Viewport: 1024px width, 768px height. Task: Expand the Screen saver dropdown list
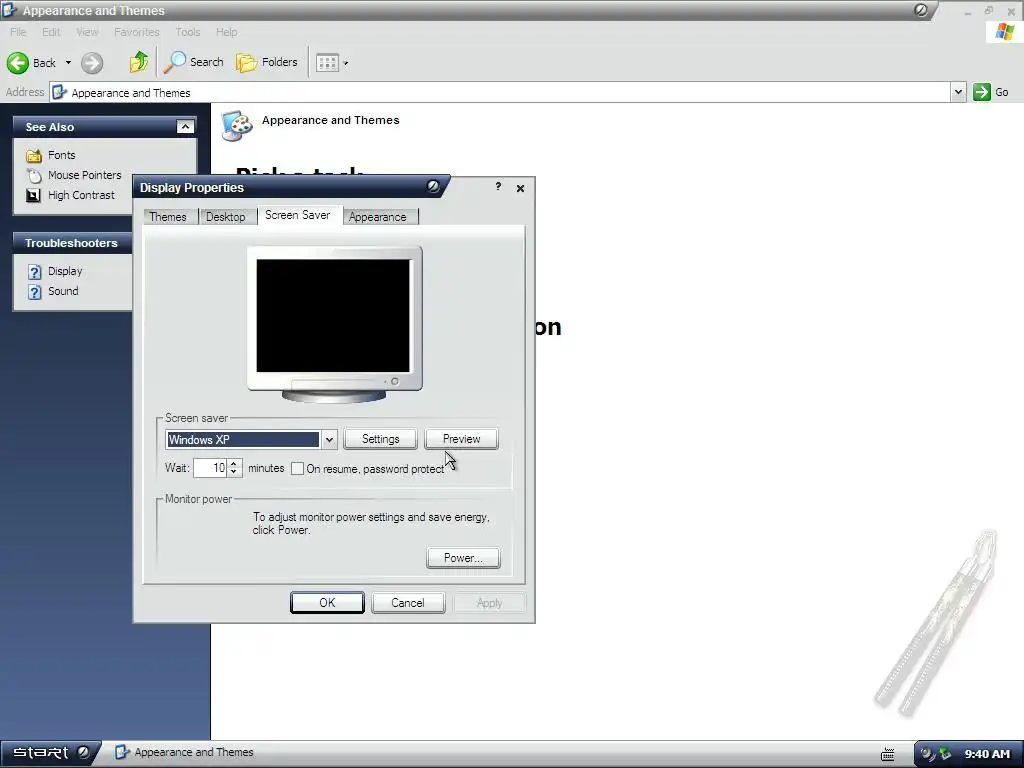pos(329,440)
